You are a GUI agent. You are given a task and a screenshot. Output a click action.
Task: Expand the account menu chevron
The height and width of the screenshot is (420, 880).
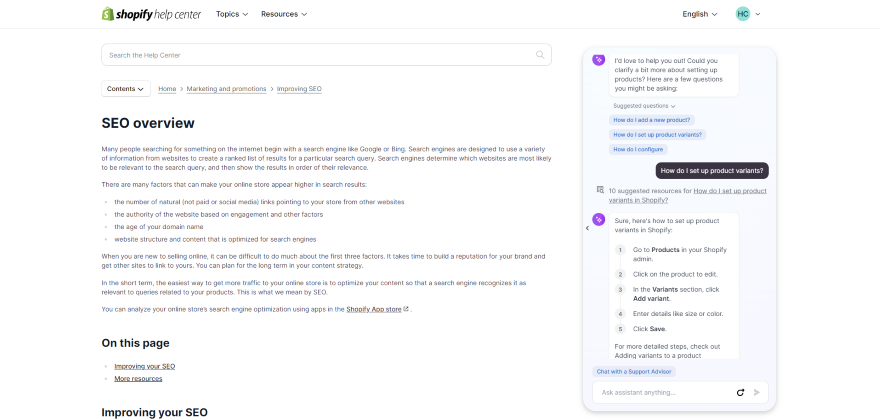pyautogui.click(x=758, y=14)
